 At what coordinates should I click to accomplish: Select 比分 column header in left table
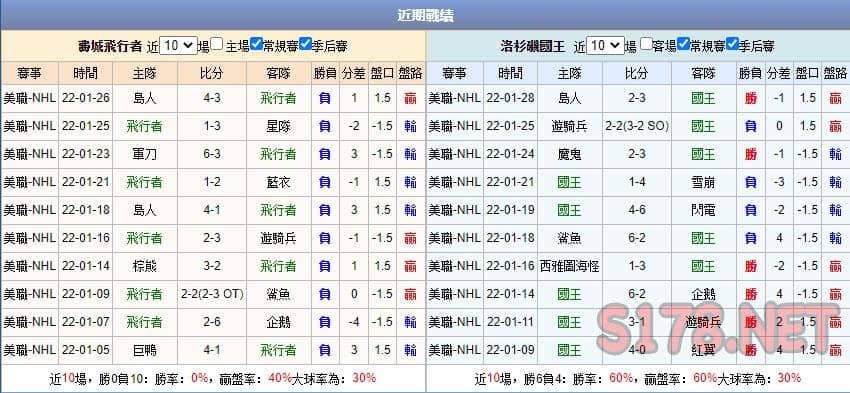pyautogui.click(x=212, y=73)
